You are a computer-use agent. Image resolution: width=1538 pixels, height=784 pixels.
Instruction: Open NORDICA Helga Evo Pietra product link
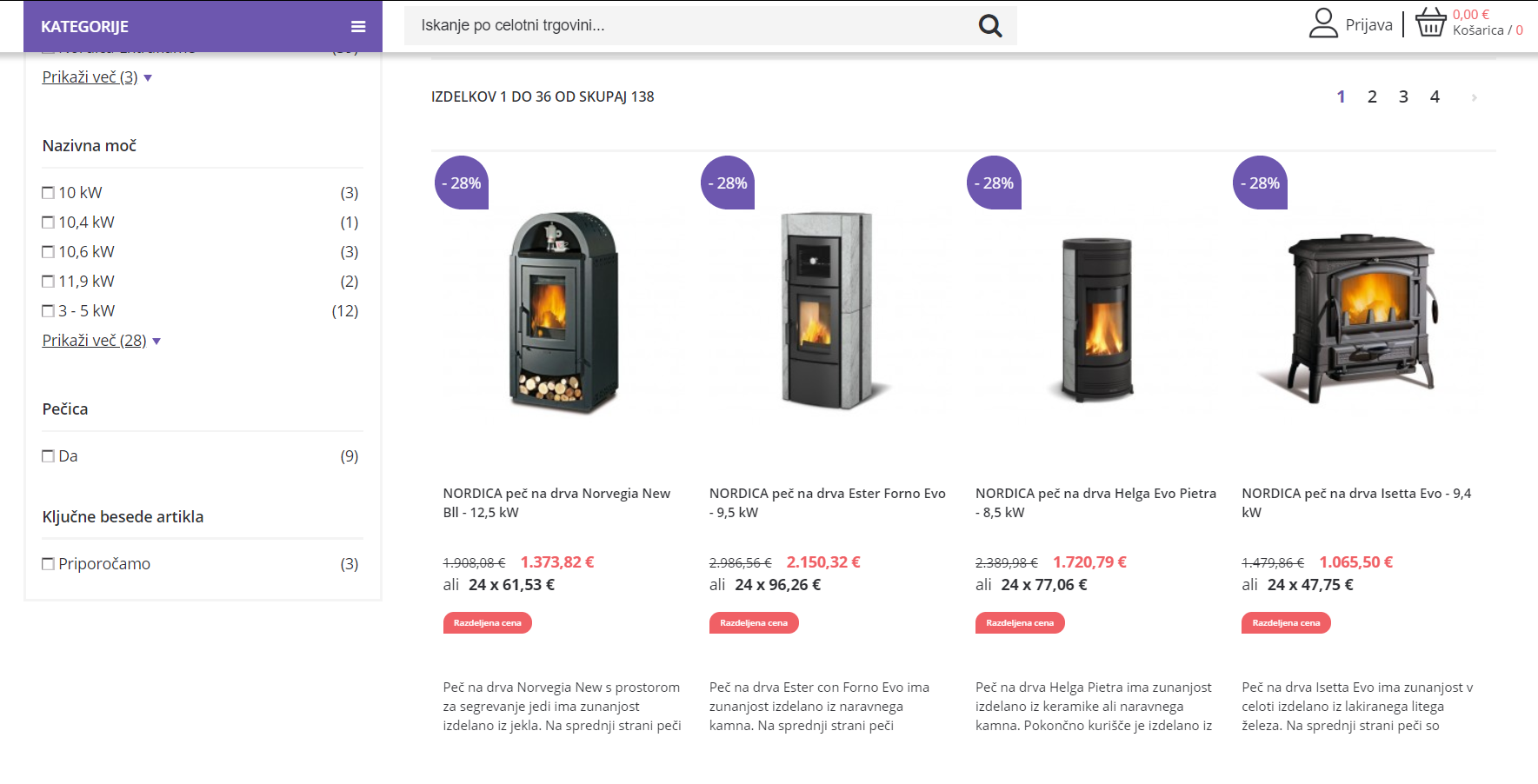pyautogui.click(x=1095, y=502)
